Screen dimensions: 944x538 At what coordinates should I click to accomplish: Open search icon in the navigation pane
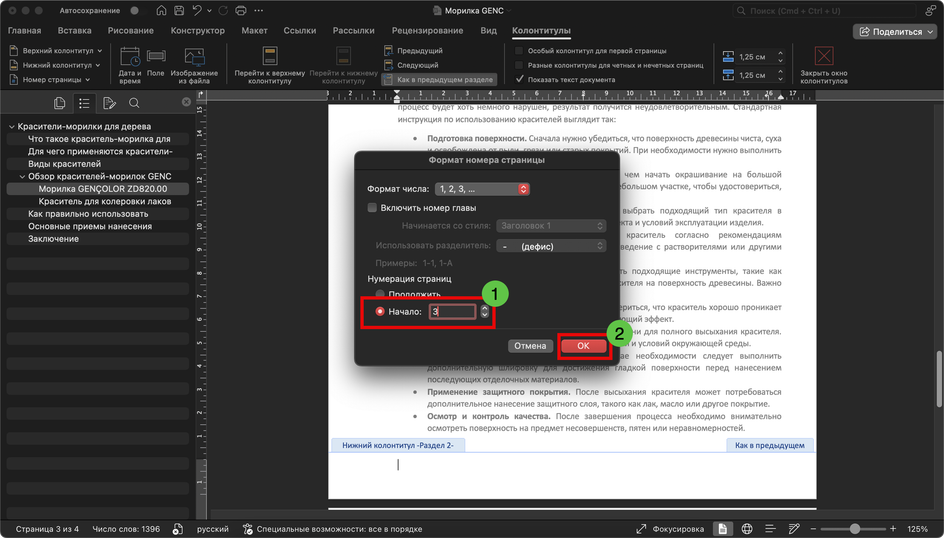click(x=134, y=104)
